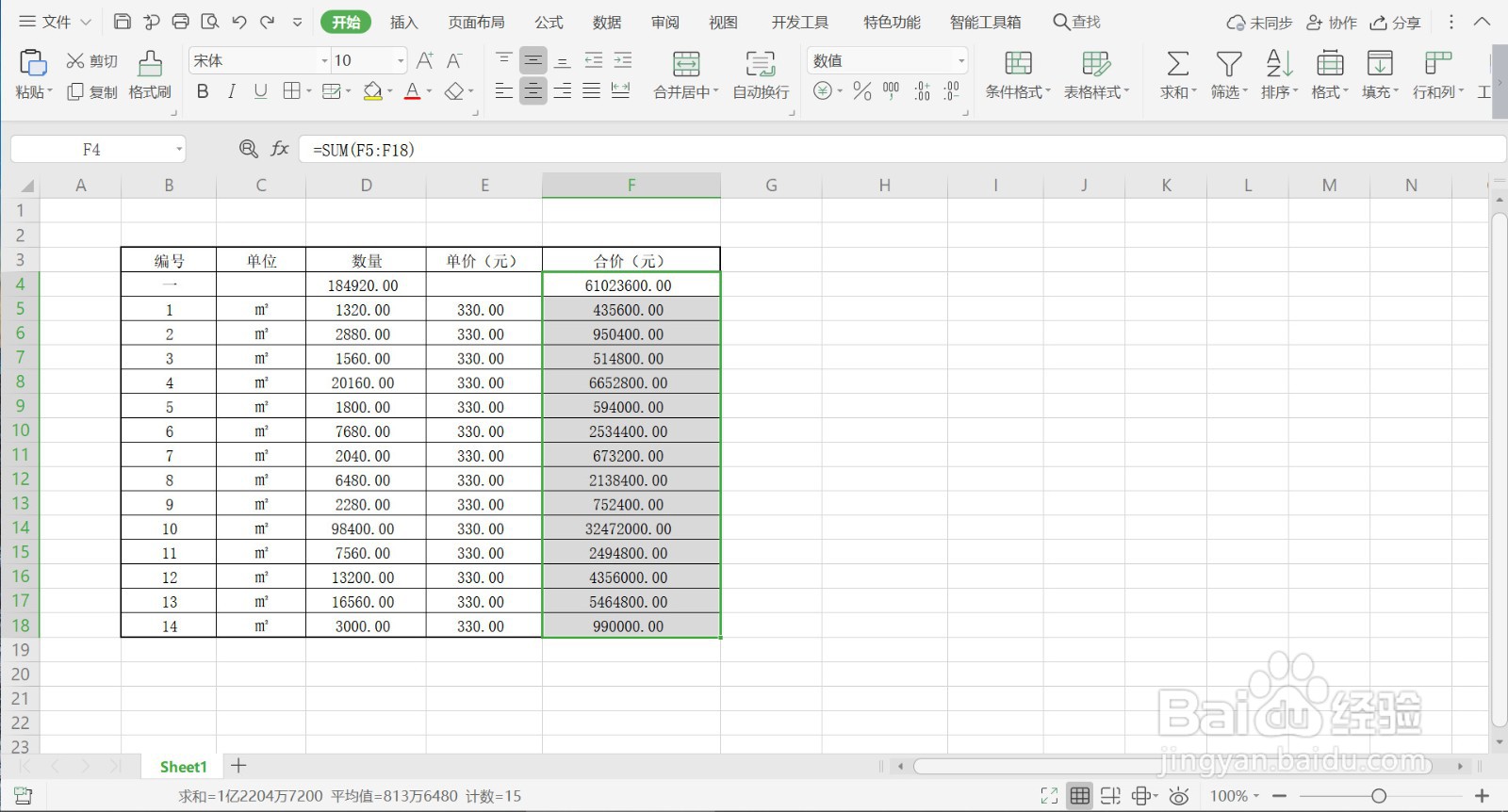
Task: Open the 文件 menu dropdown
Action: (56, 22)
